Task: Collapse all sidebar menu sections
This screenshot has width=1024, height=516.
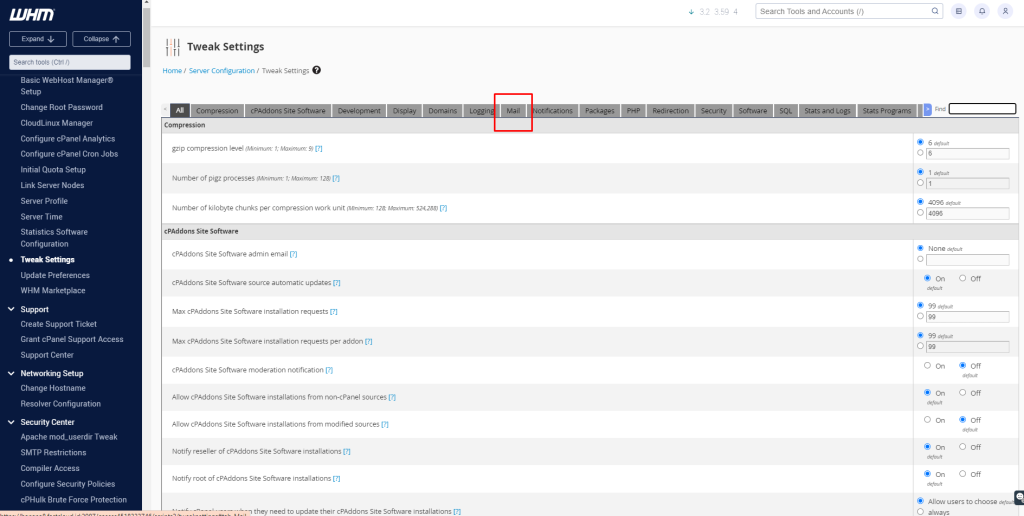Action: click(x=101, y=39)
